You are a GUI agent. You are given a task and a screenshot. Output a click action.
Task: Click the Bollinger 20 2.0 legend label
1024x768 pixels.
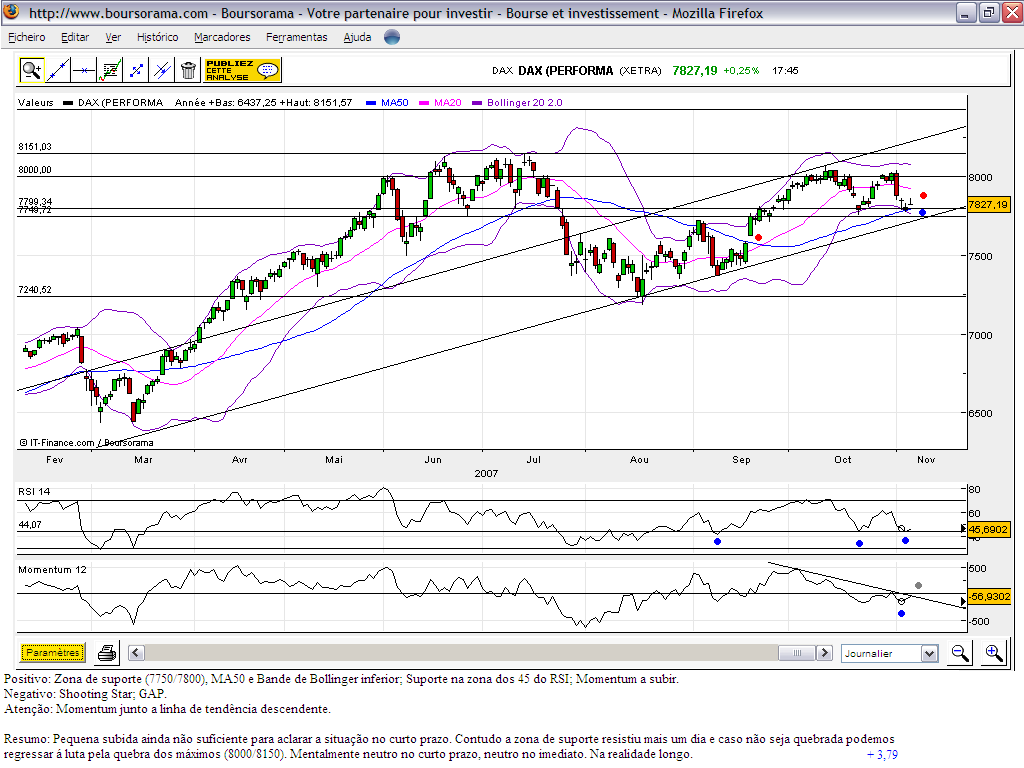coord(524,103)
